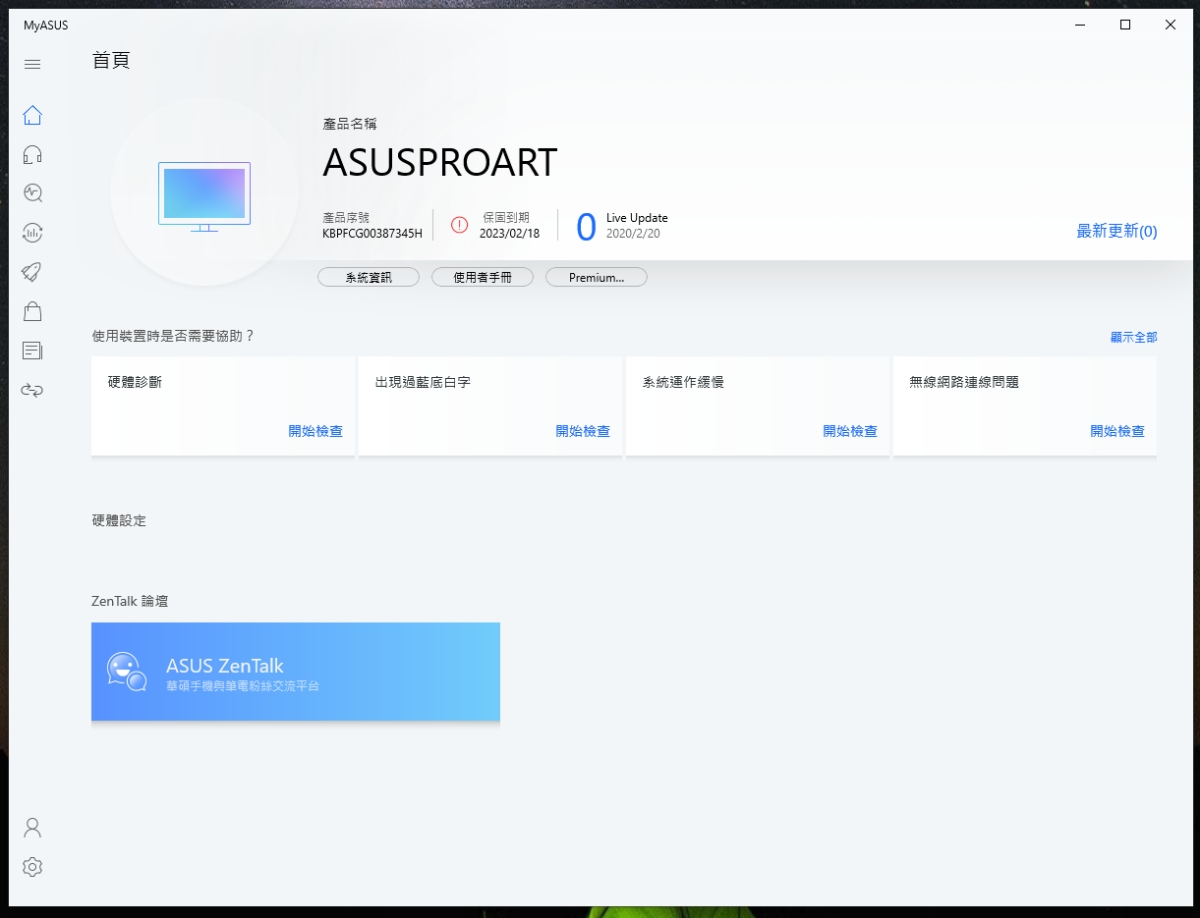Viewport: 1200px width, 918px height.
Task: Open System Diagnosis magnifier icon
Action: (32, 193)
